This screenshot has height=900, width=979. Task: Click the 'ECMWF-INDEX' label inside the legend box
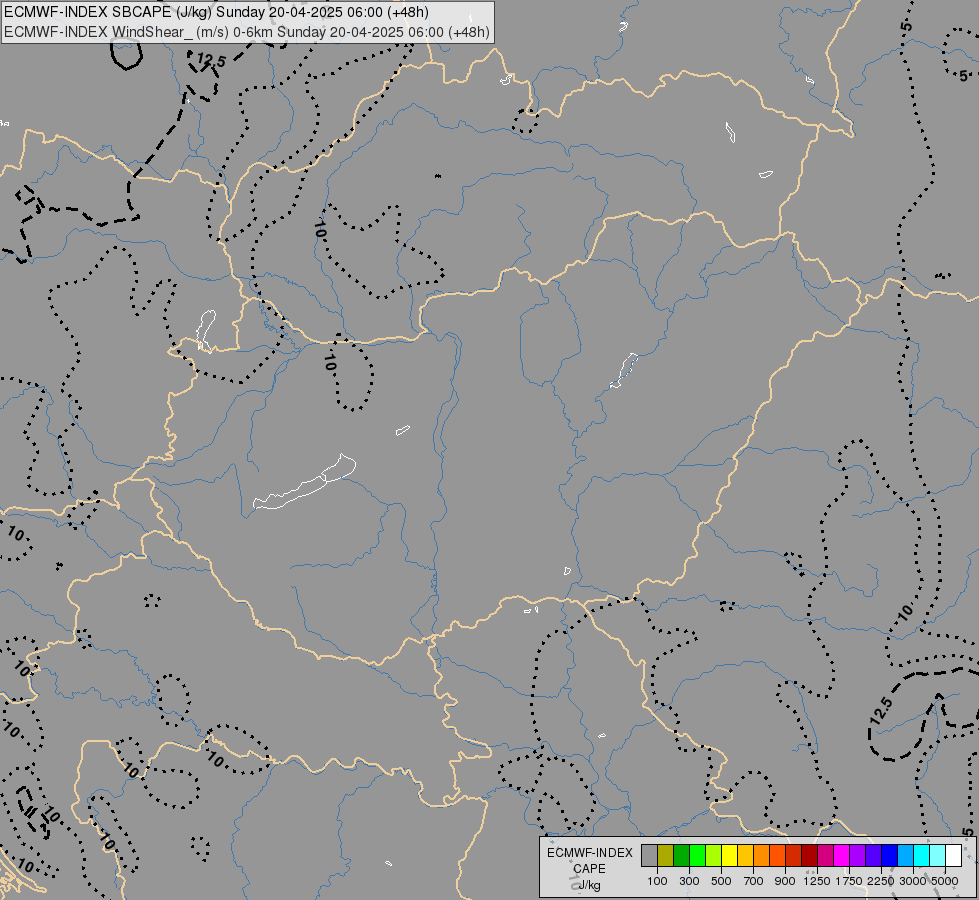coord(589,853)
